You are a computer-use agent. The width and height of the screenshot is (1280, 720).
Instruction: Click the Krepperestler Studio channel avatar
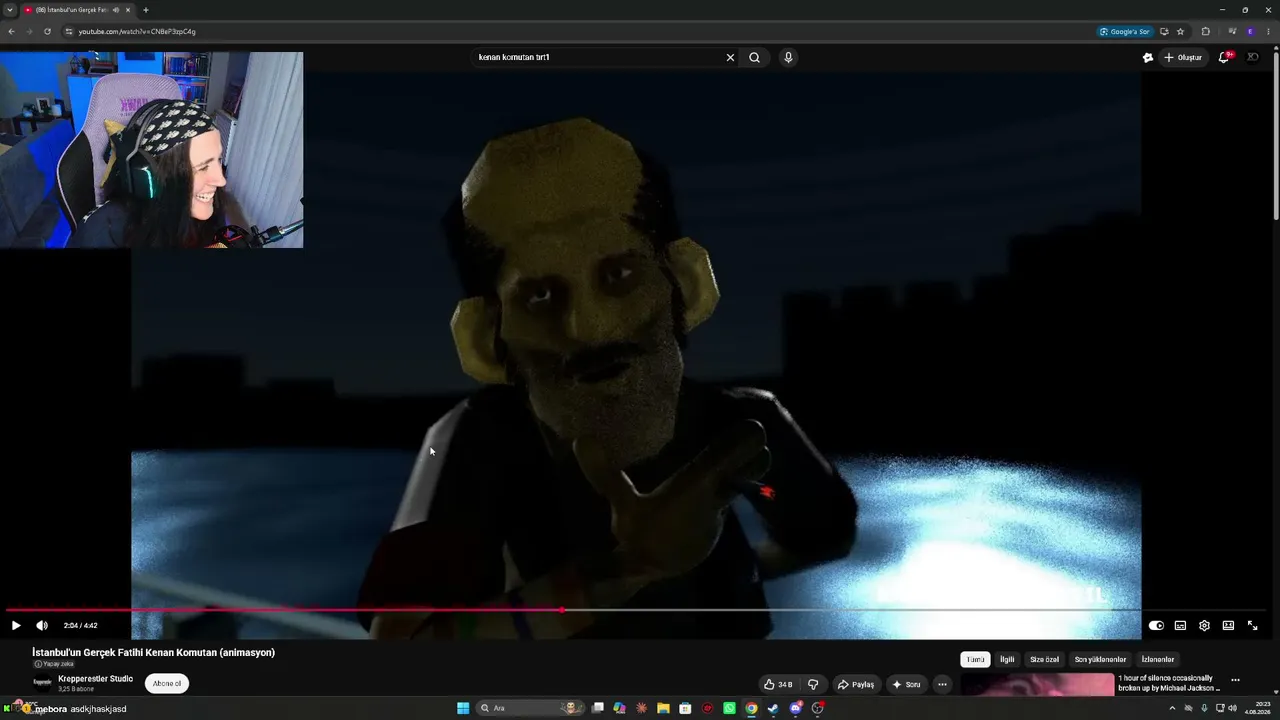click(x=42, y=683)
